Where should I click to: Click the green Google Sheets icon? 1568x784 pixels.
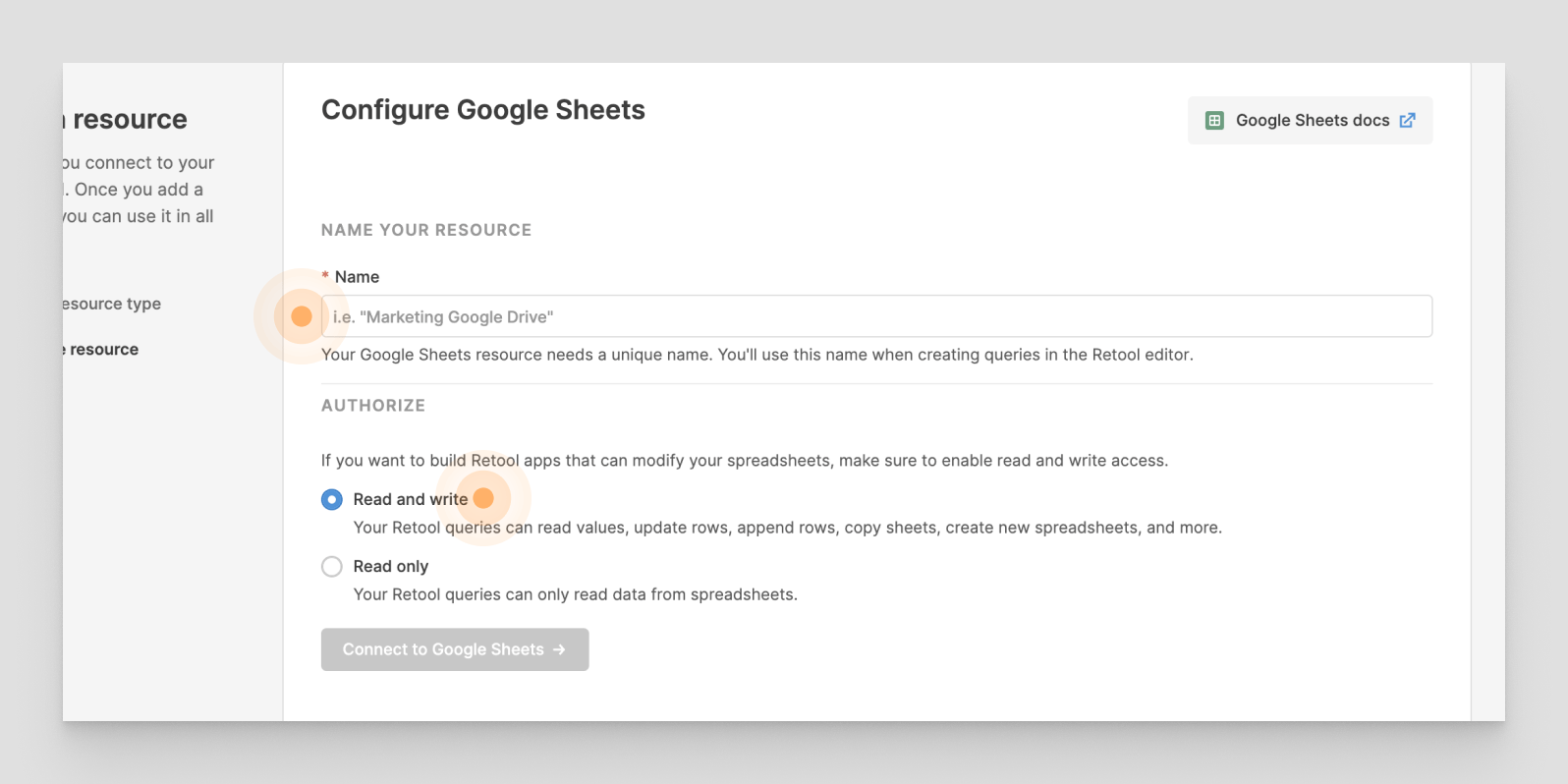1214,121
